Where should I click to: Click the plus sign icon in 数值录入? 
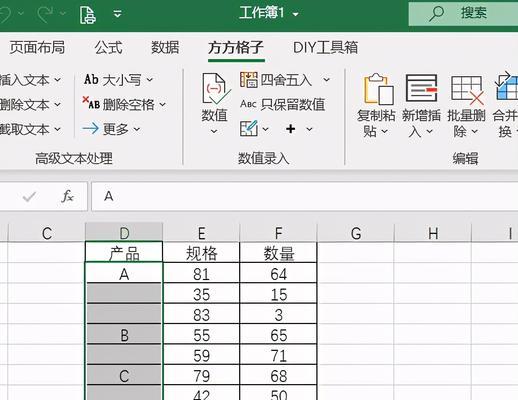(x=291, y=129)
